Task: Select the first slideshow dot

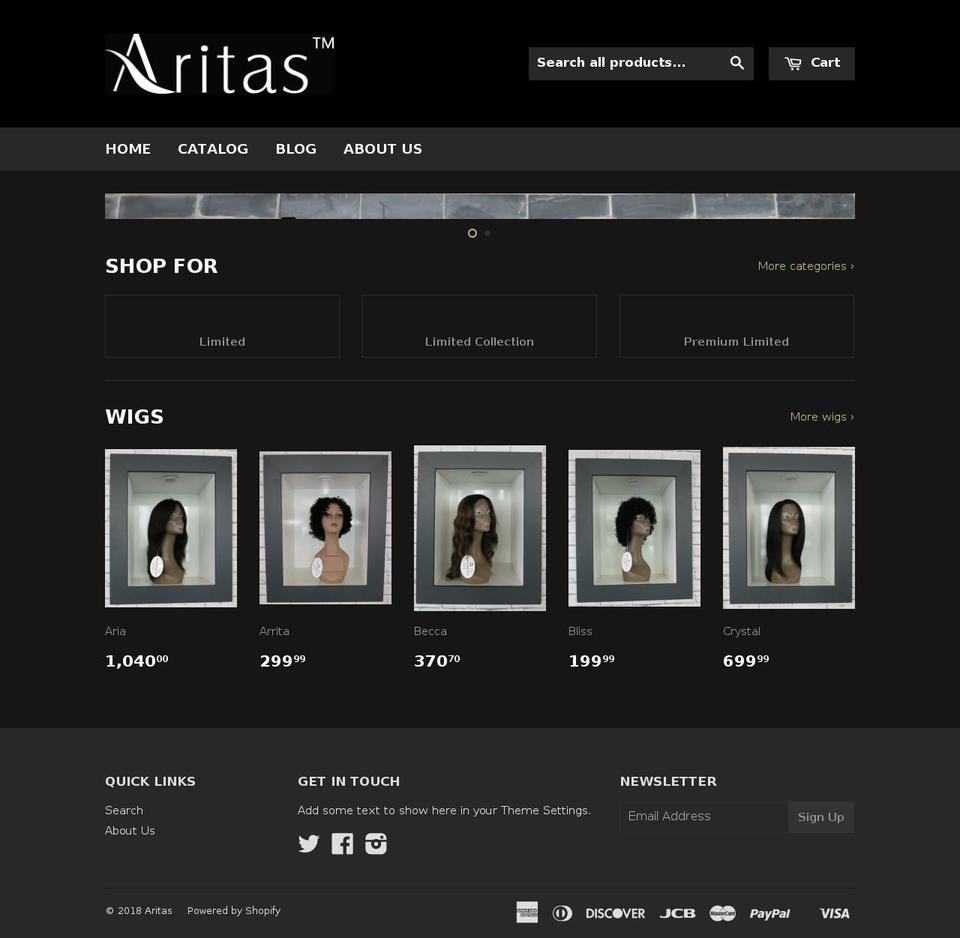Action: coord(472,233)
